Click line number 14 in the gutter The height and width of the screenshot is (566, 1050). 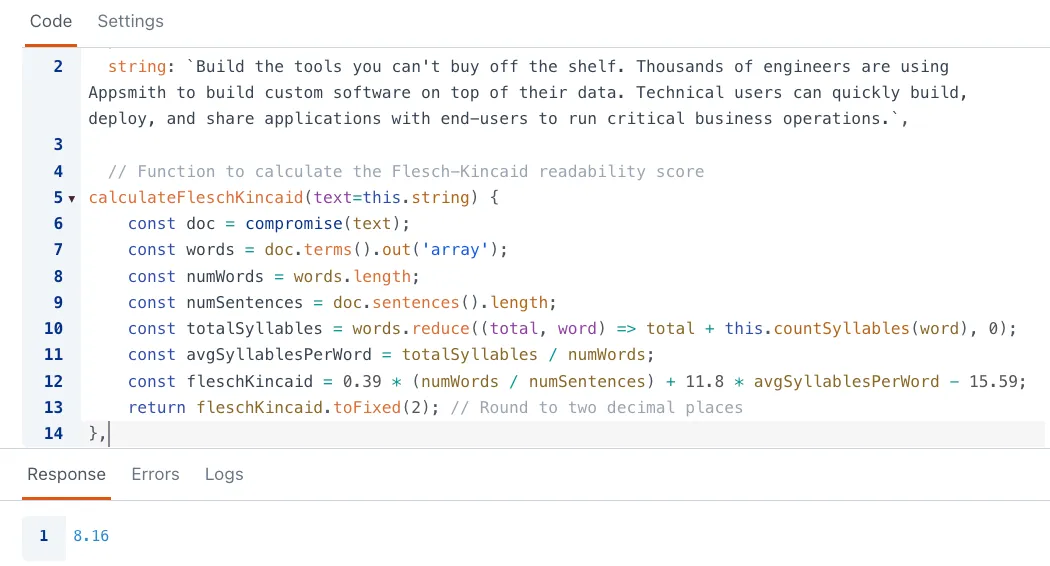point(53,433)
